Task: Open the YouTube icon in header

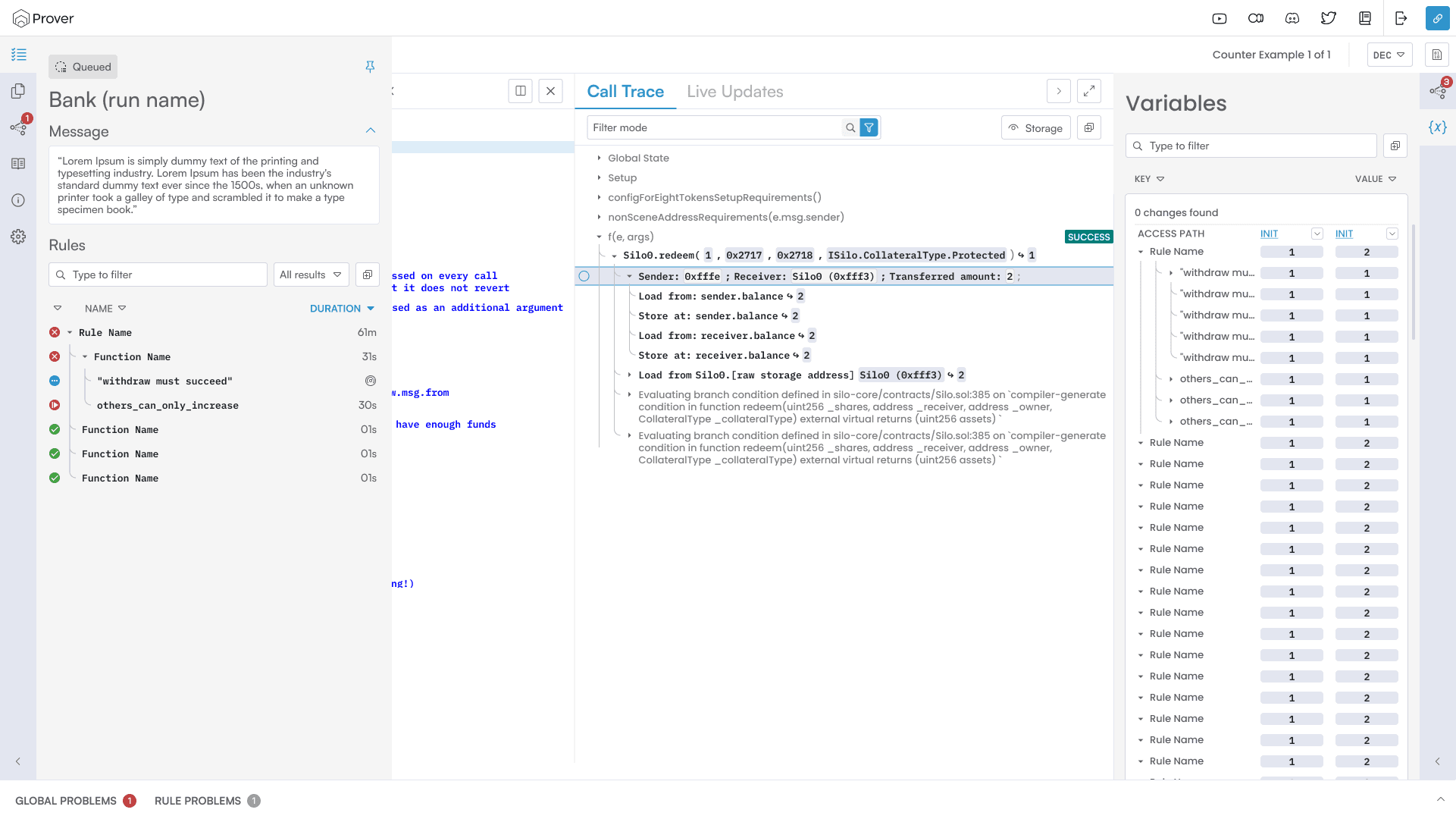Action: (1220, 18)
